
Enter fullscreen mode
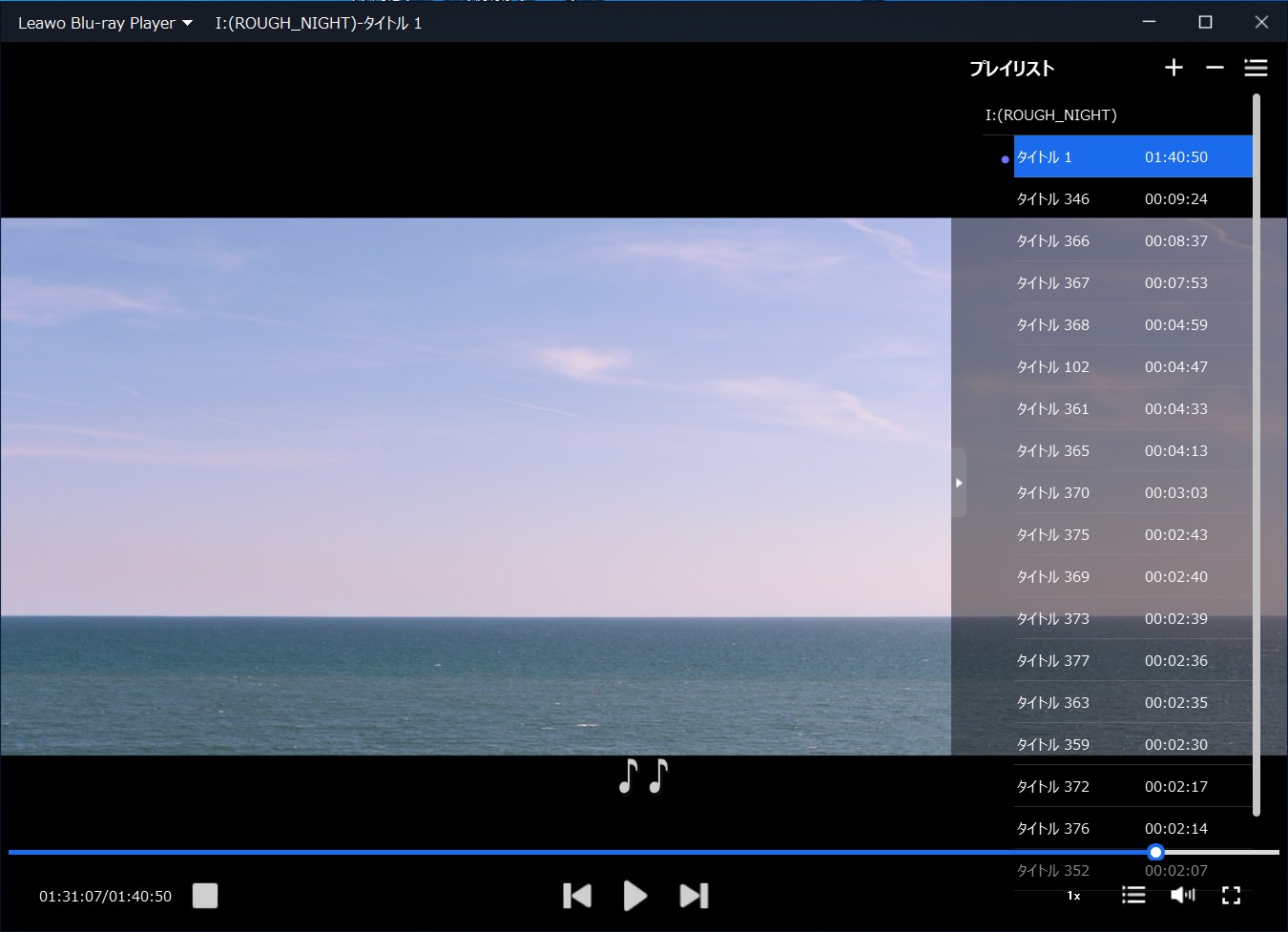click(x=1231, y=895)
